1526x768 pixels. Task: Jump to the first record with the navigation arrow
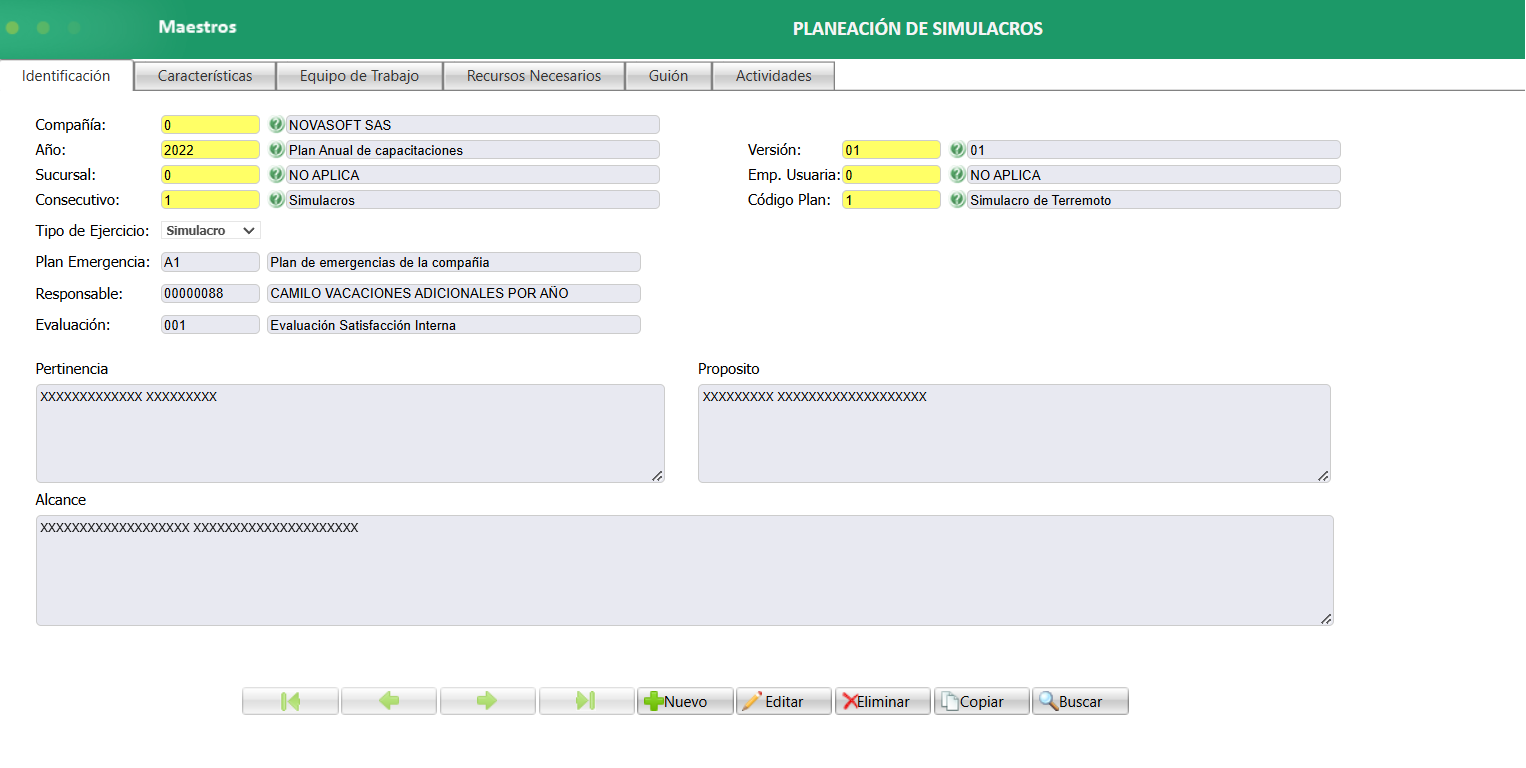pyautogui.click(x=290, y=700)
